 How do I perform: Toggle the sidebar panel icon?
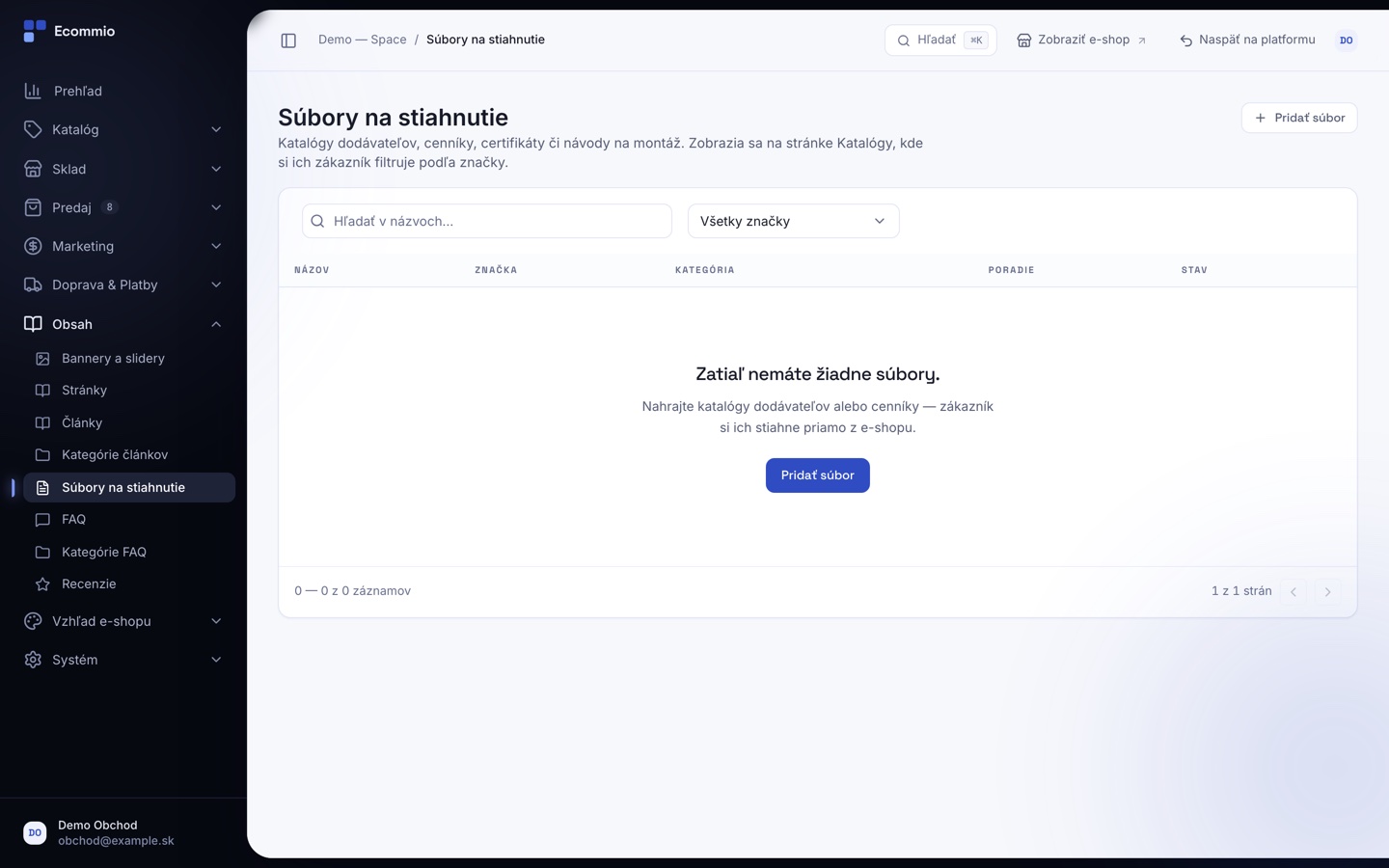pos(288,41)
